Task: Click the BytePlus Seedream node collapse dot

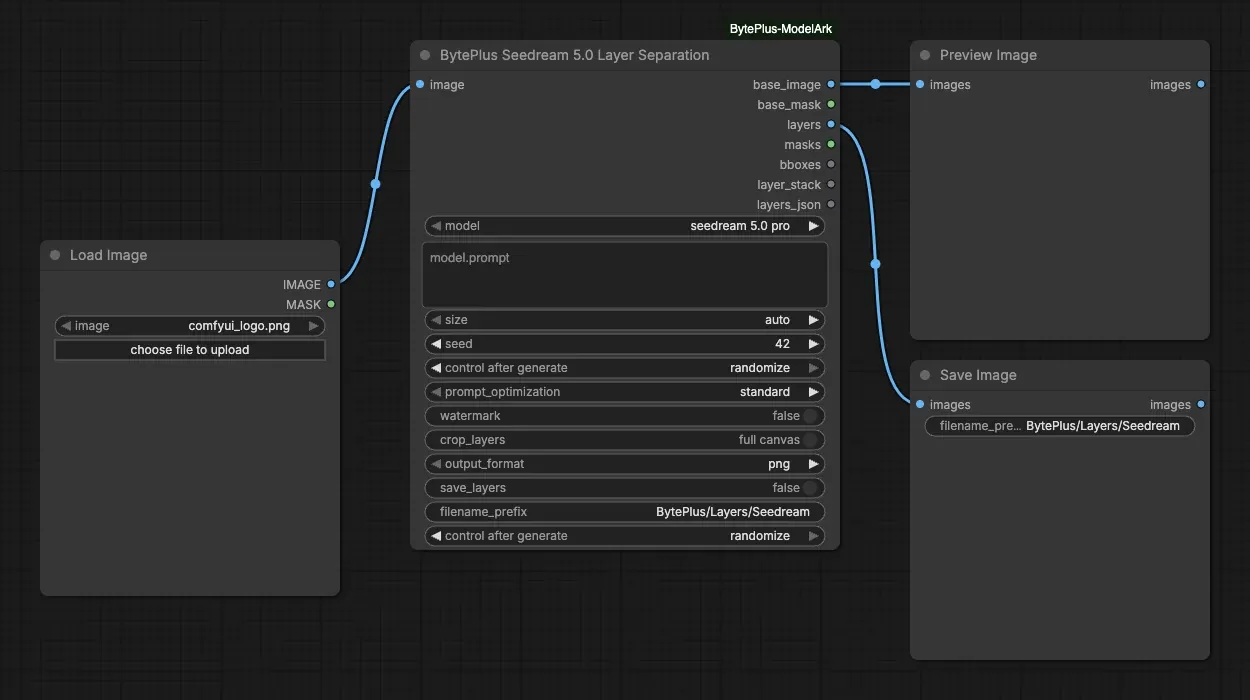Action: pyautogui.click(x=425, y=55)
